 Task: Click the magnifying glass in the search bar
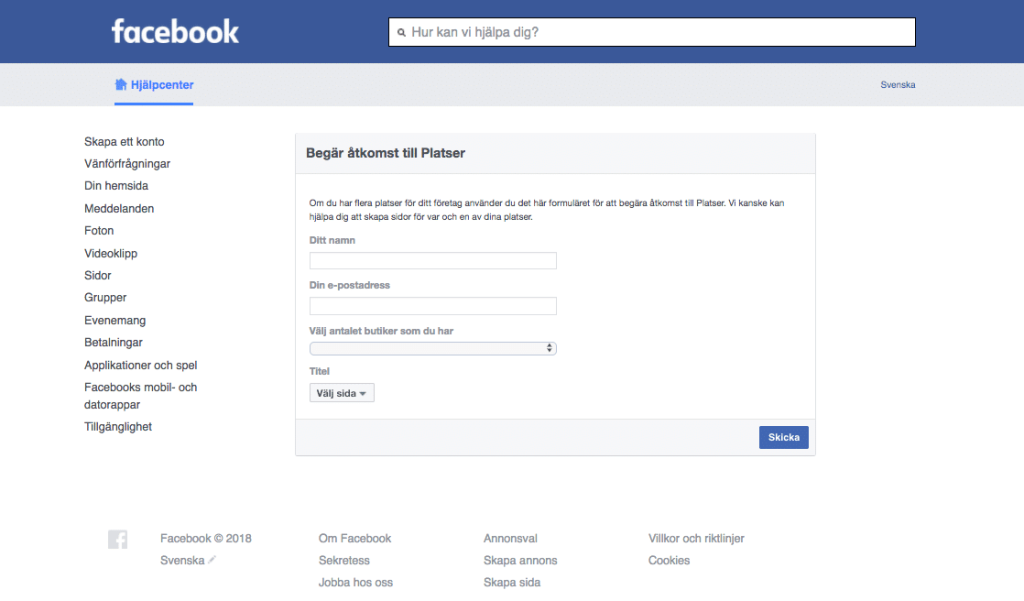404,31
